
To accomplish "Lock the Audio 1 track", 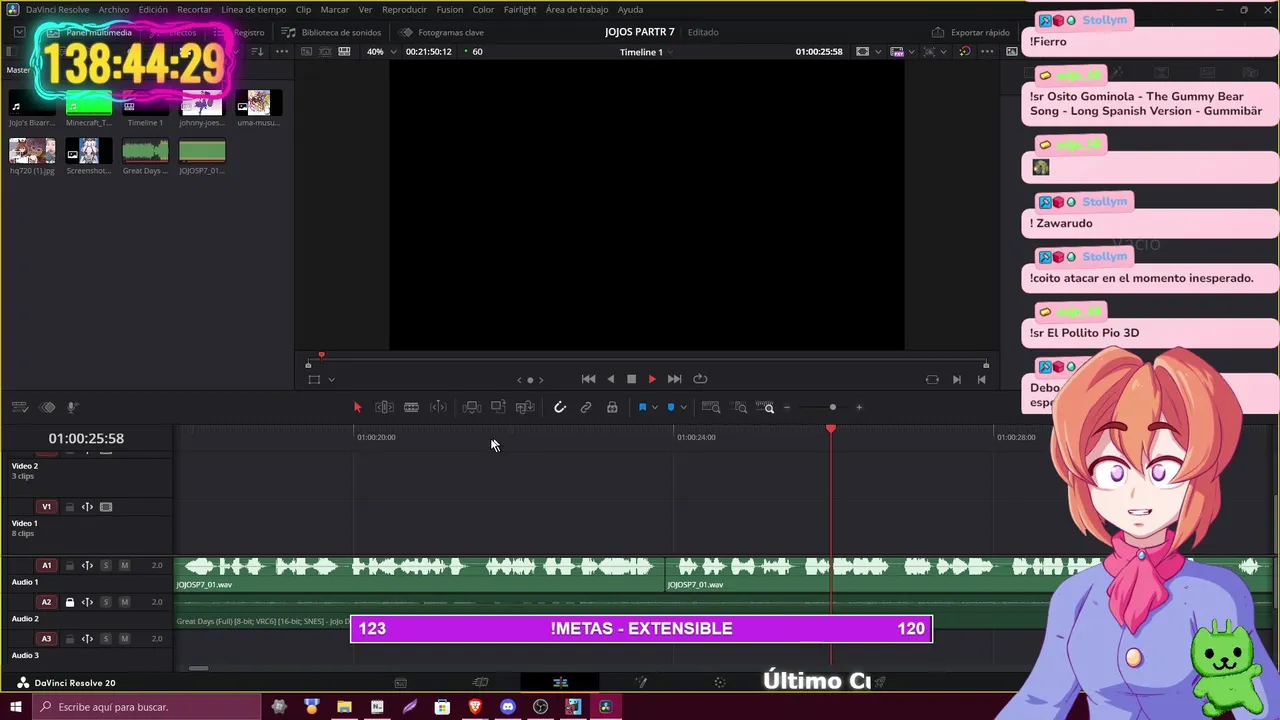I will pyautogui.click(x=70, y=566).
